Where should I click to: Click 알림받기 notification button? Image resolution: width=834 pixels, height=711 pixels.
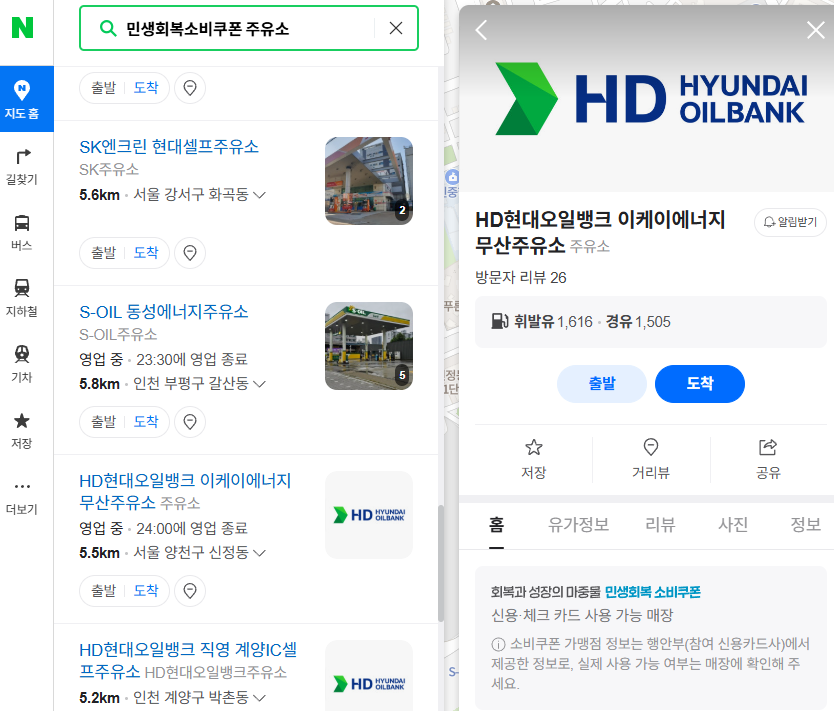coord(790,222)
